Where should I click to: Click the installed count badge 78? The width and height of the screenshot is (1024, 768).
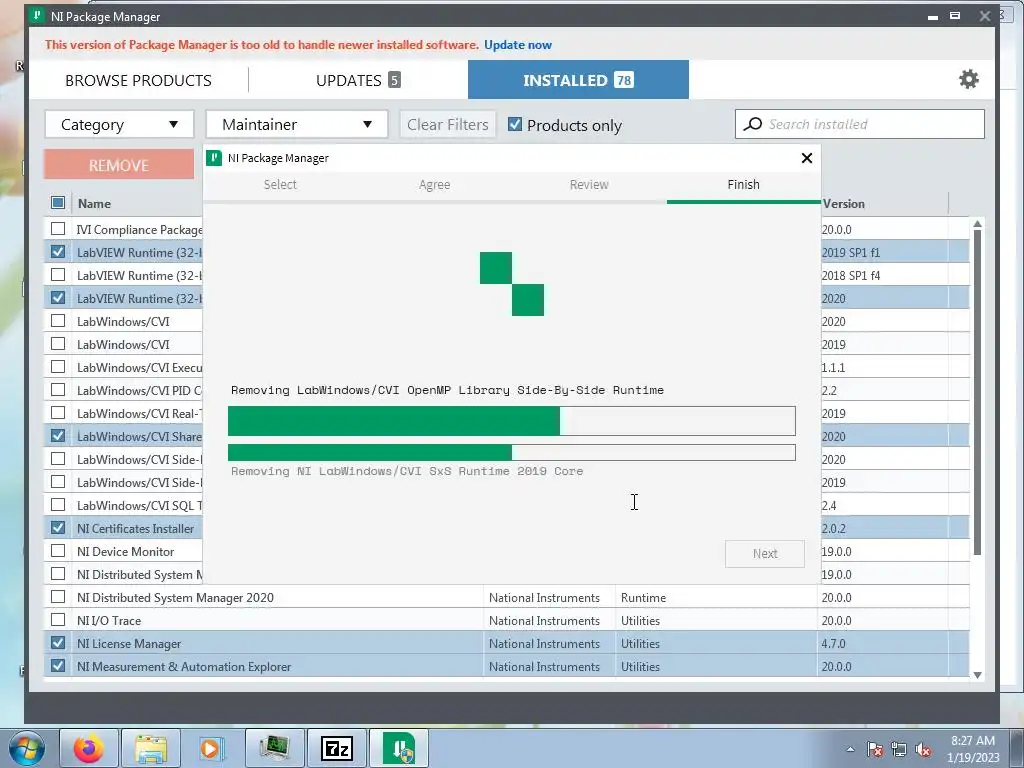click(x=624, y=80)
